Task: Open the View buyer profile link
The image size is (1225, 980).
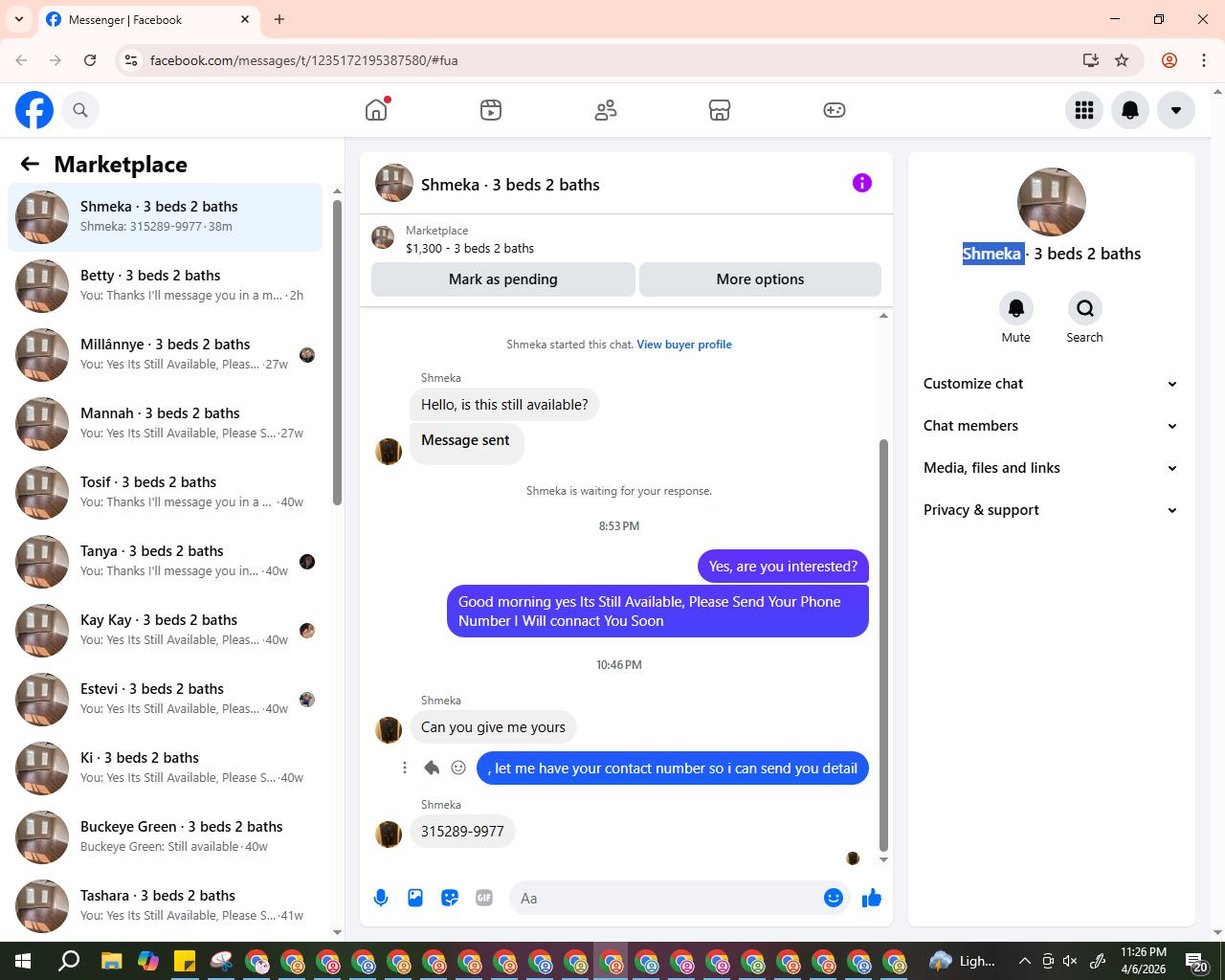Action: [684, 345]
